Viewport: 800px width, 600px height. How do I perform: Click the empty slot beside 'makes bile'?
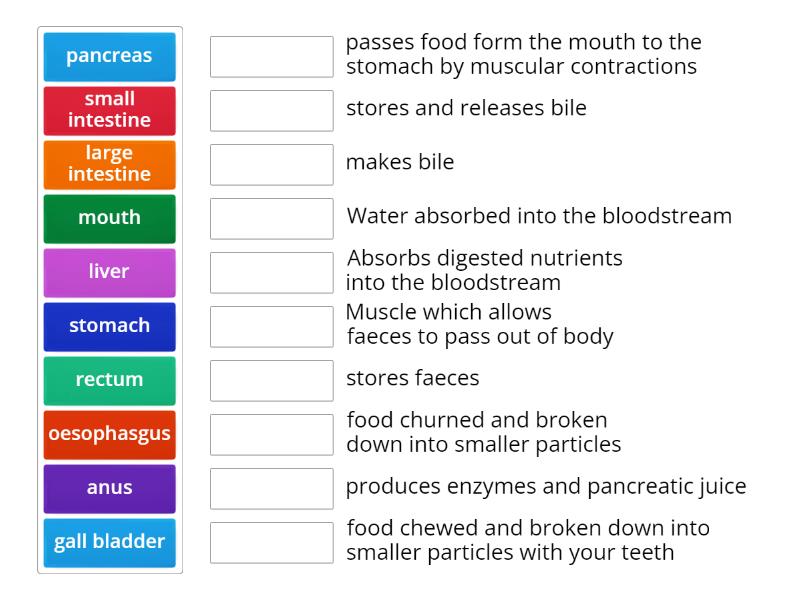(x=271, y=164)
